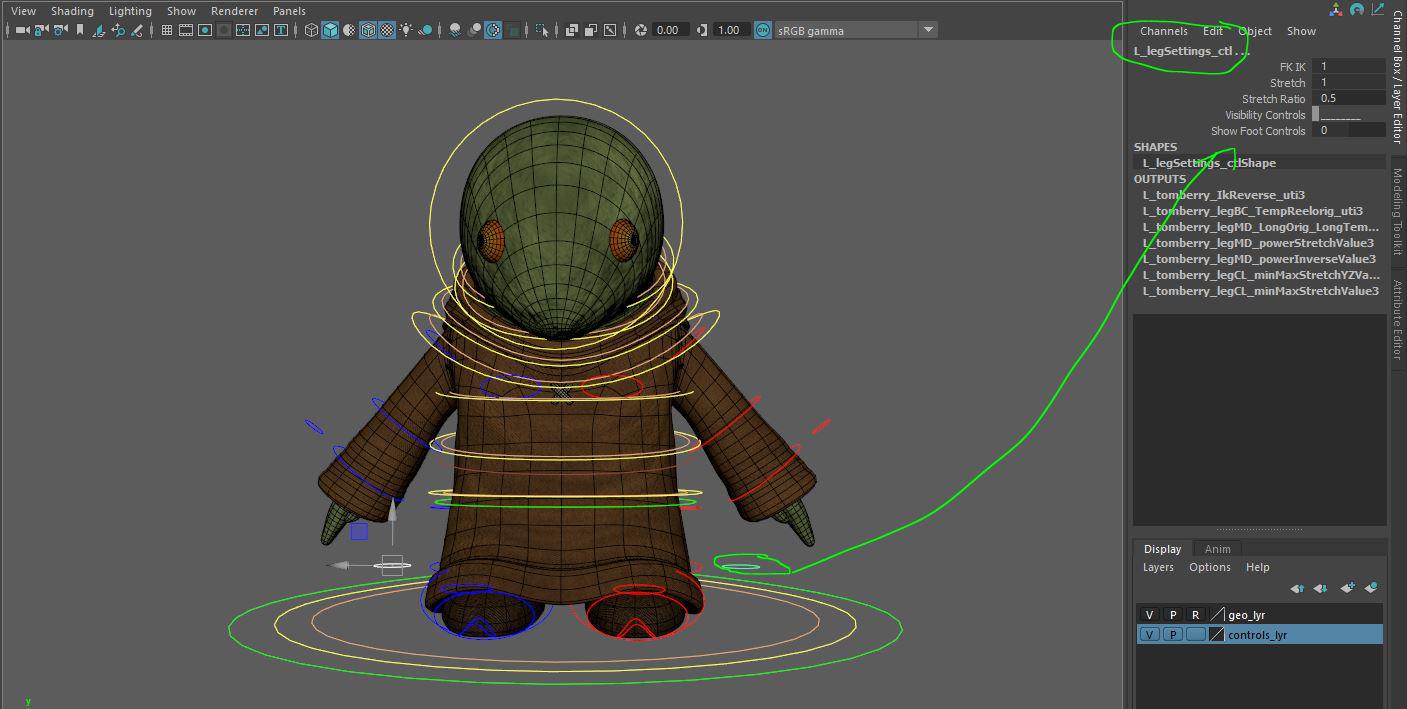Move selected layer up icon
Image resolution: width=1407 pixels, height=709 pixels.
coord(1297,588)
